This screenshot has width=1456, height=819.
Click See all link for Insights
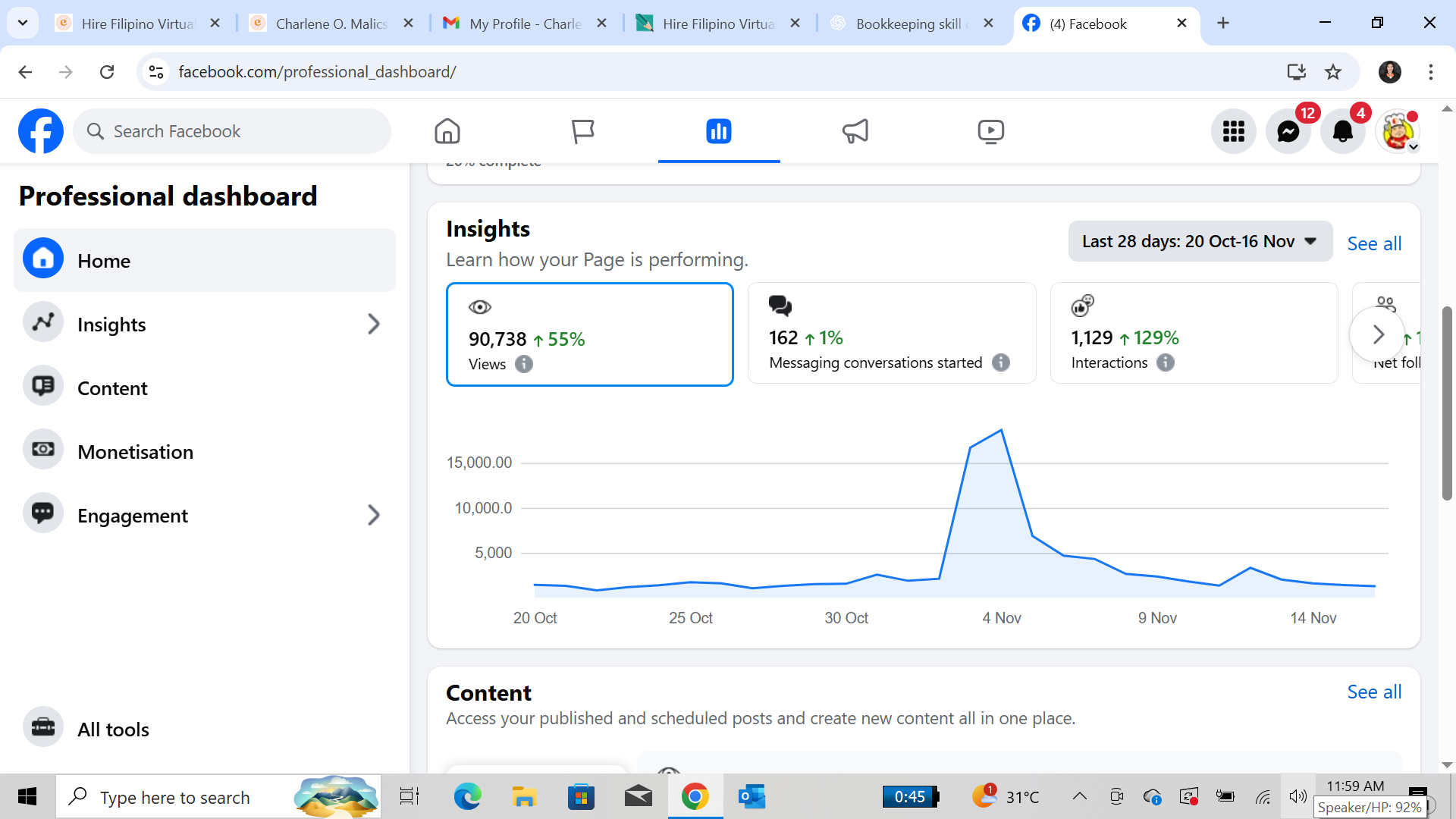(1373, 243)
